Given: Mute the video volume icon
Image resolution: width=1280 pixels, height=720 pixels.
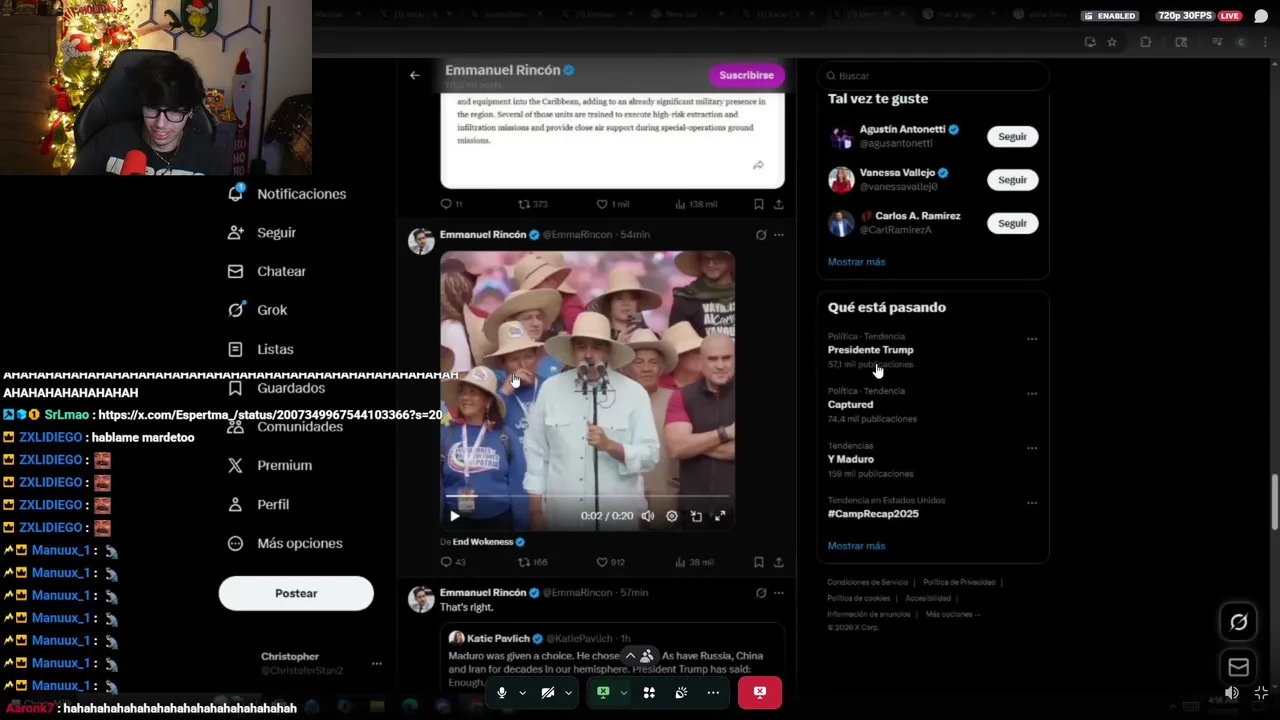Looking at the screenshot, I should tap(648, 516).
